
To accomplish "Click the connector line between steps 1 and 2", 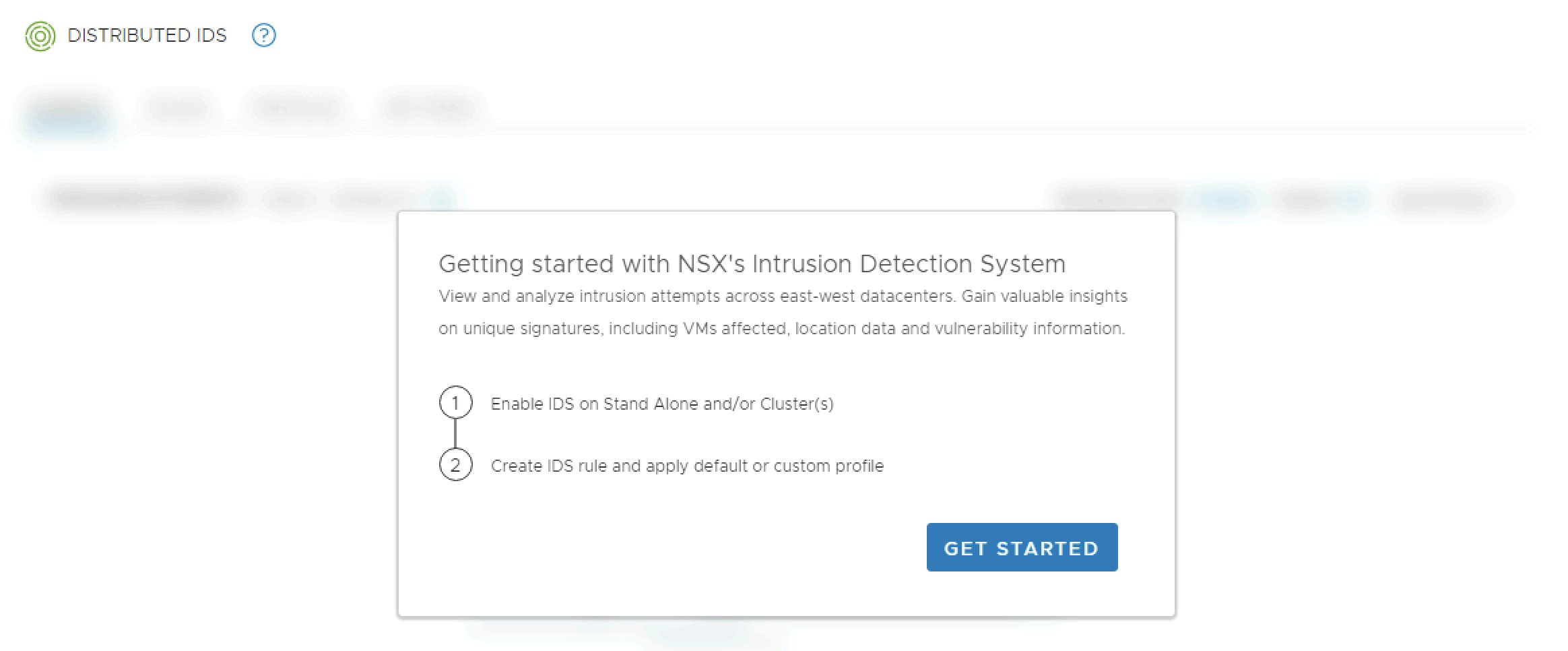I will [x=455, y=434].
